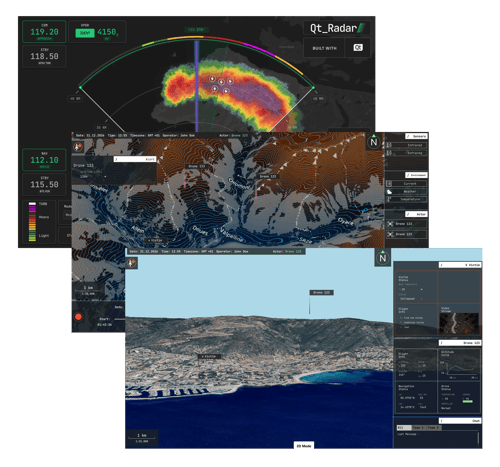Click the chat panel scrollbar
The height and width of the screenshot is (467, 500).
pos(478,438)
